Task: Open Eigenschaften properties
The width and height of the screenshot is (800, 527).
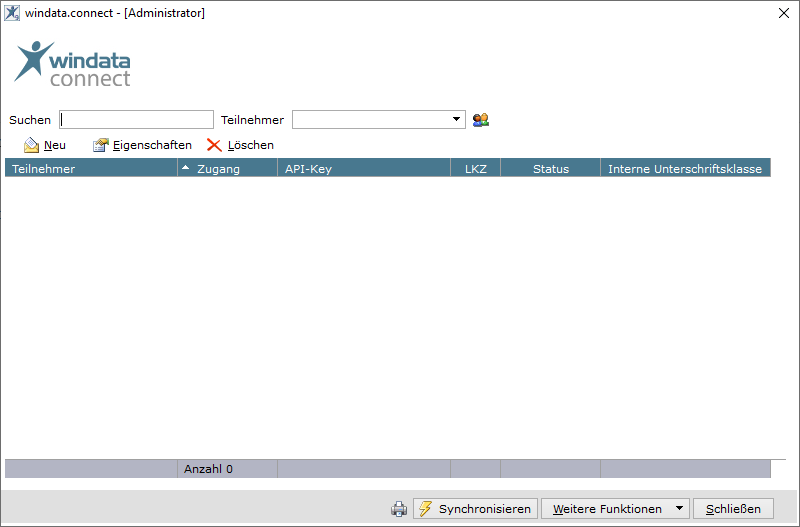Action: pyautogui.click(x=142, y=145)
